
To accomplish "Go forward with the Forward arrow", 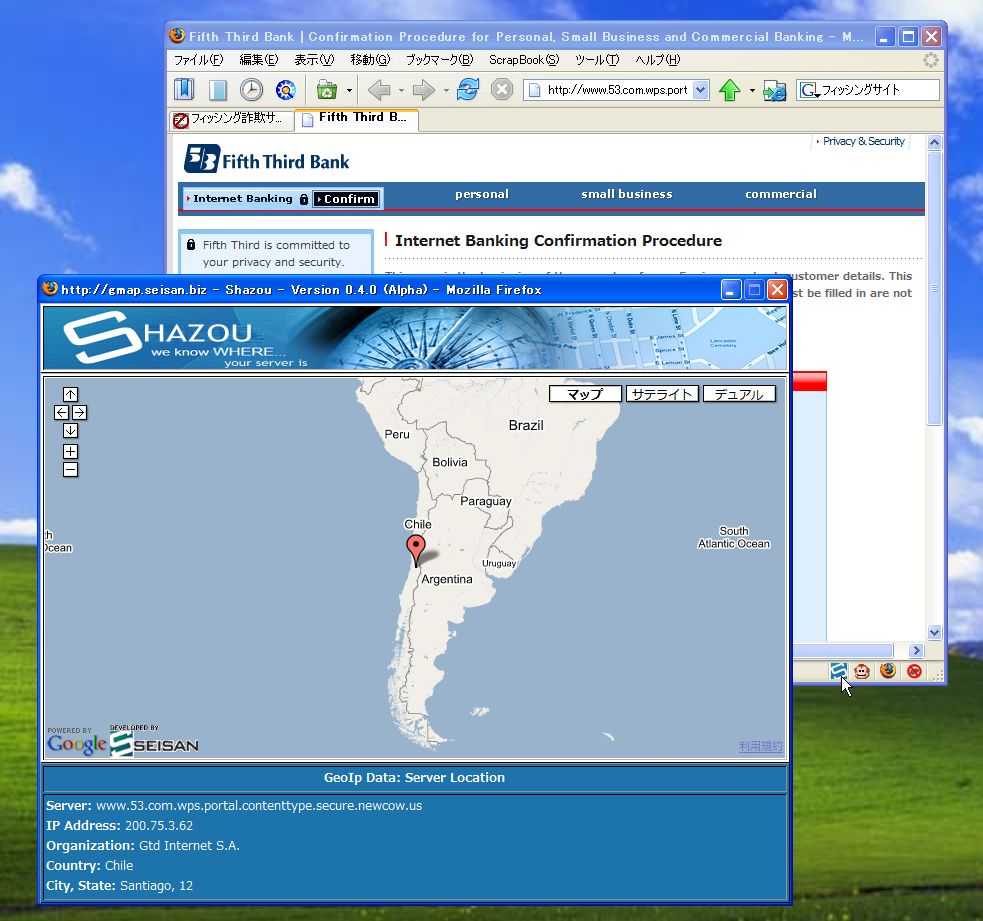I will [x=424, y=90].
